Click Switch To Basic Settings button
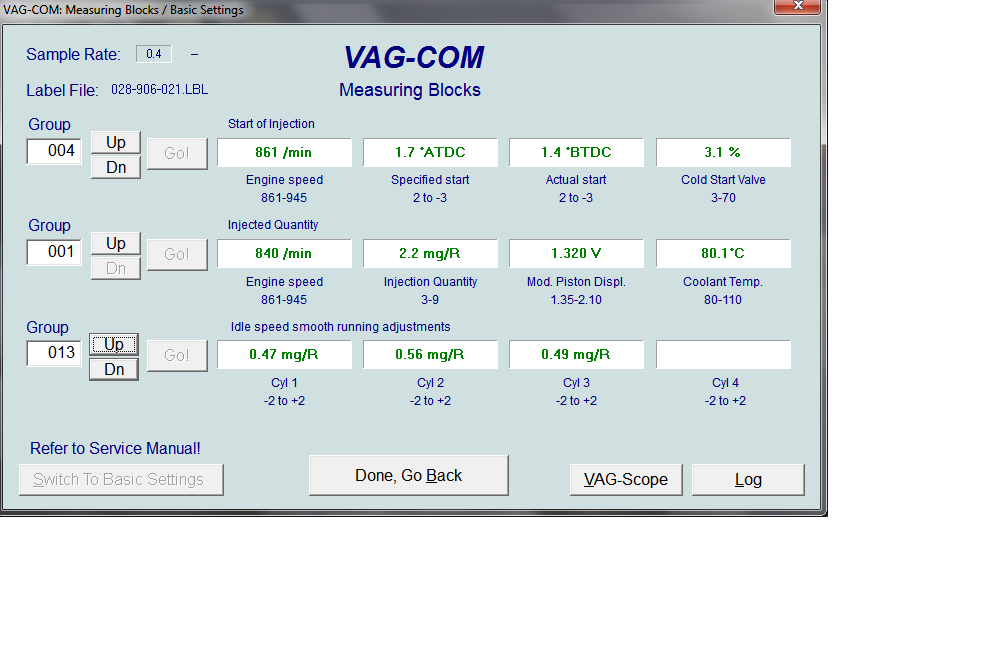The height and width of the screenshot is (672, 1000). 121,480
